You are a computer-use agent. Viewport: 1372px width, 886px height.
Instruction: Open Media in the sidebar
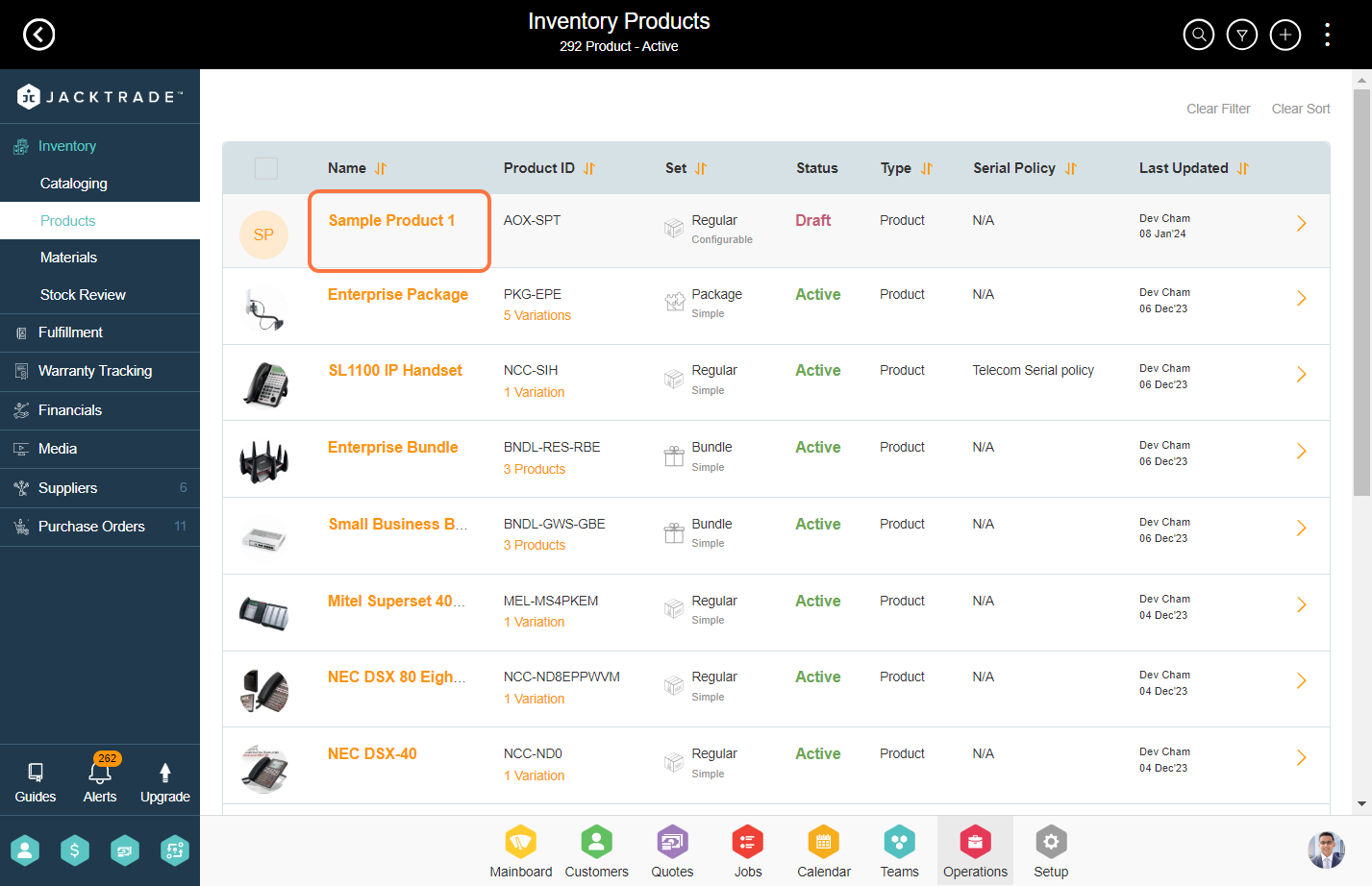tap(100, 449)
